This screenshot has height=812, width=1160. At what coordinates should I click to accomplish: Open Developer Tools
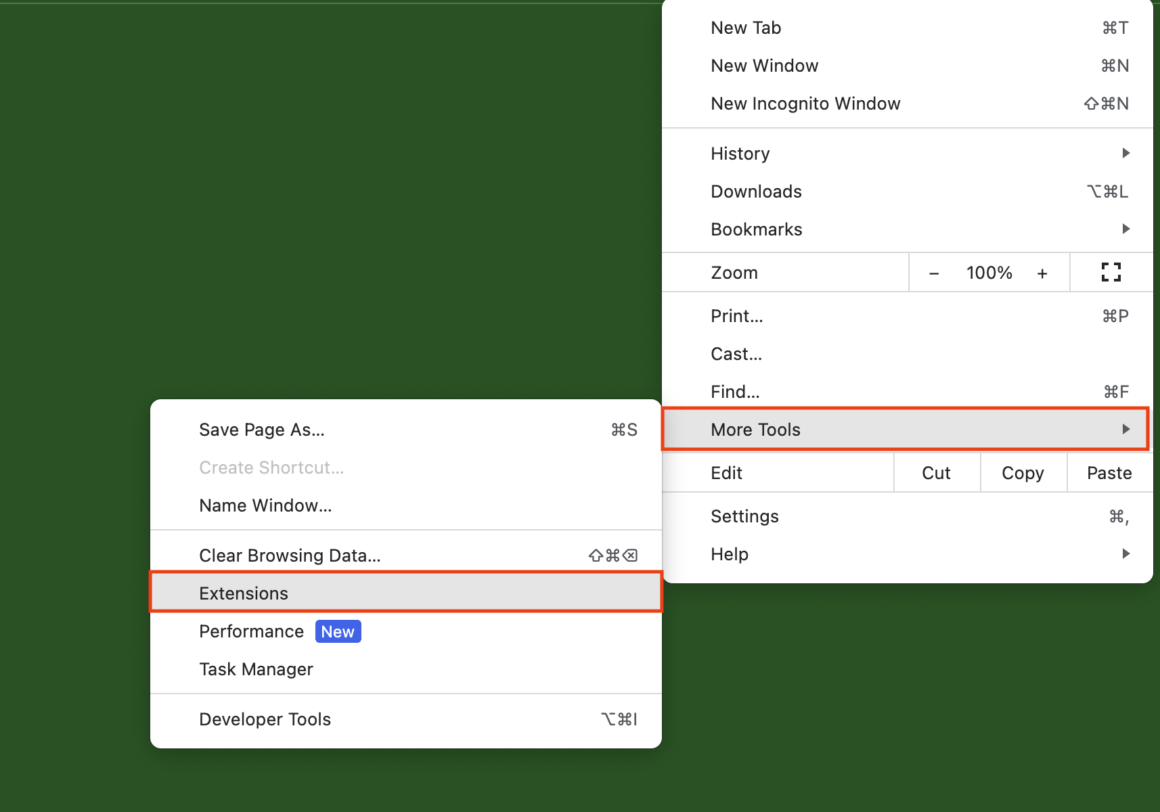click(264, 719)
